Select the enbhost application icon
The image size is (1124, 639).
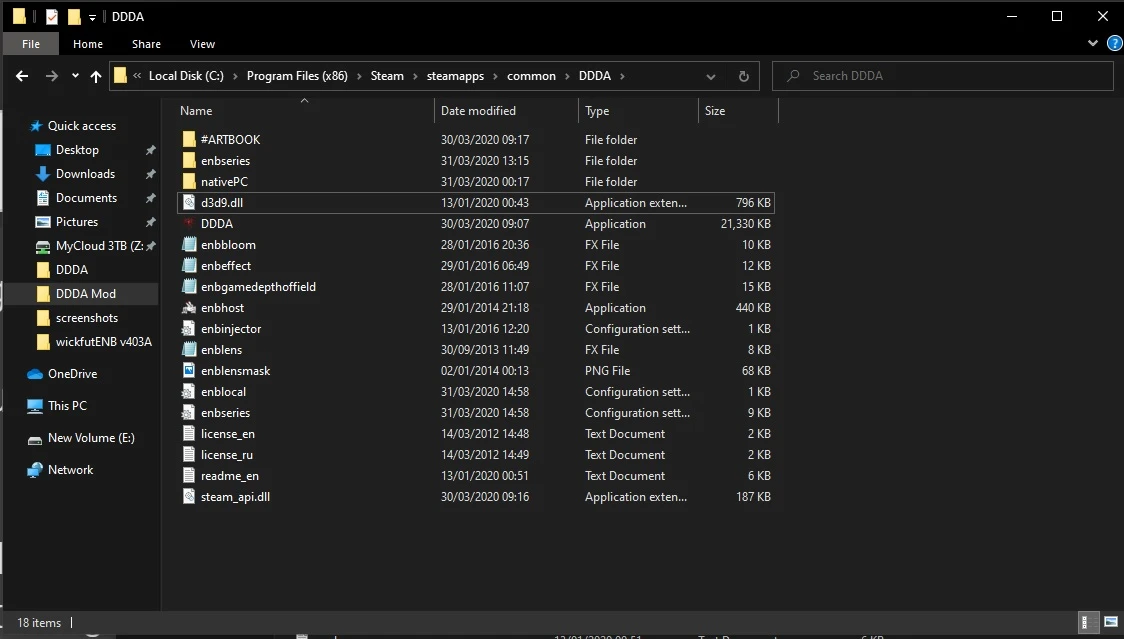click(x=189, y=308)
